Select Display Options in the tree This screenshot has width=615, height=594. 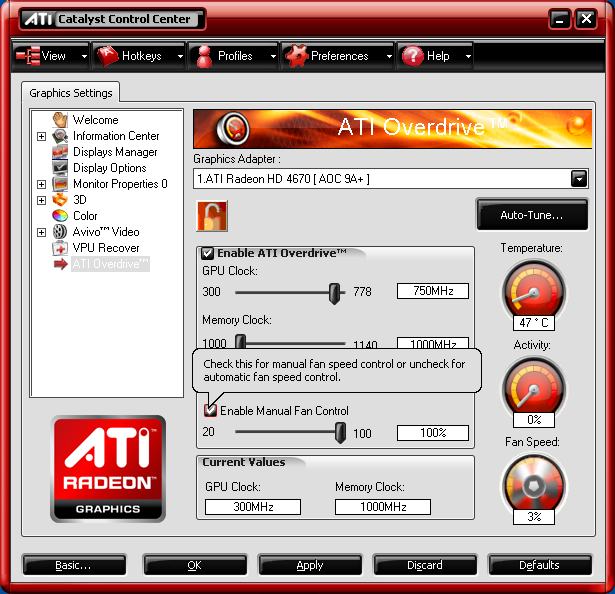tap(109, 168)
